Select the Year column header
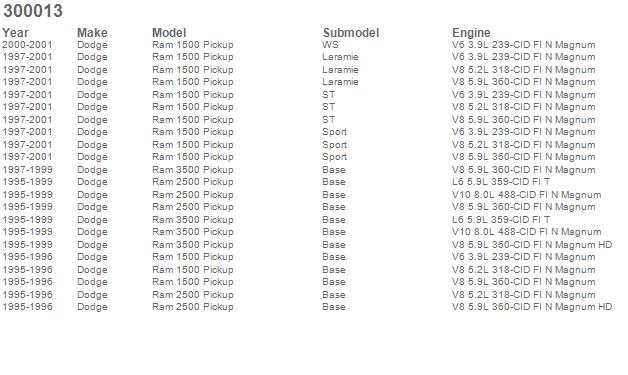 click(16, 33)
